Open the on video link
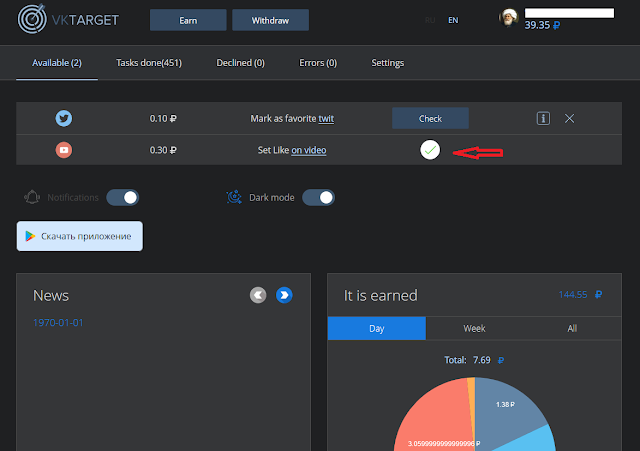Viewport: 640px width, 451px height. click(x=309, y=150)
